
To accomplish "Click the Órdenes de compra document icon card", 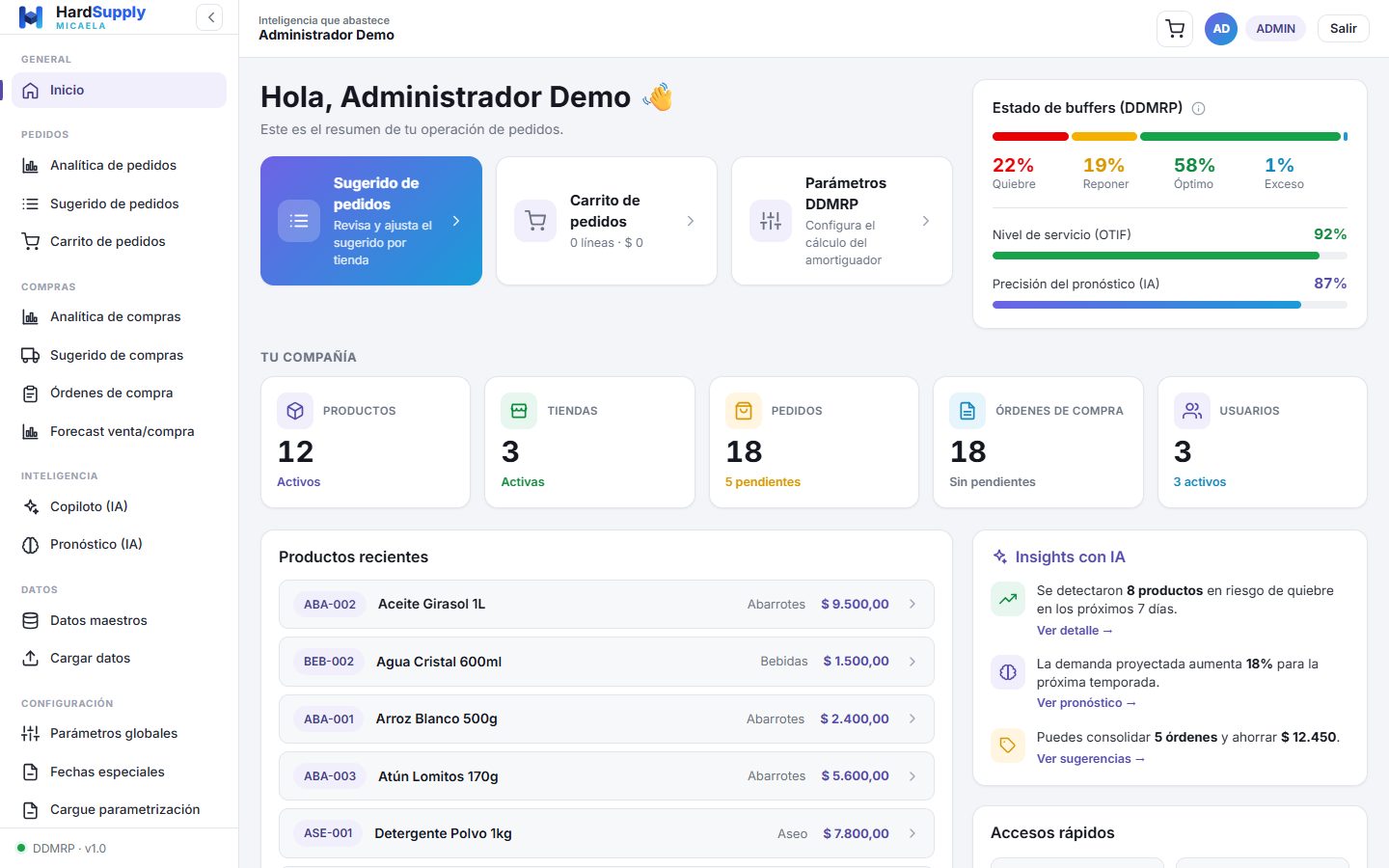I will 967,411.
